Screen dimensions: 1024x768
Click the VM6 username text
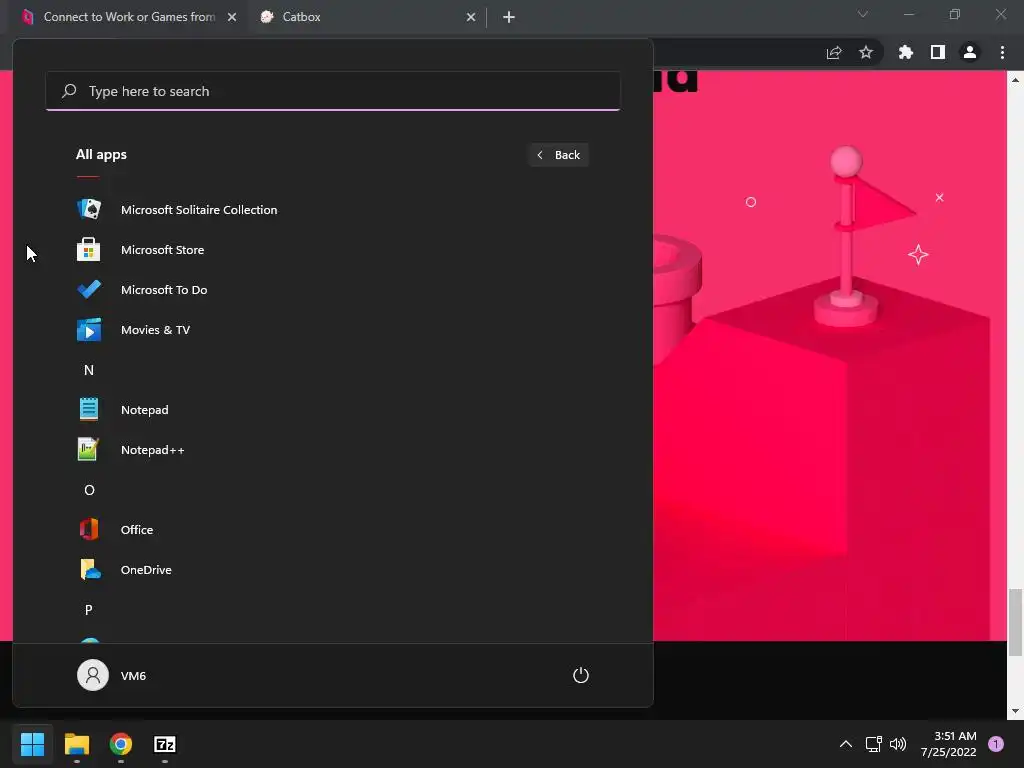pyautogui.click(x=133, y=675)
